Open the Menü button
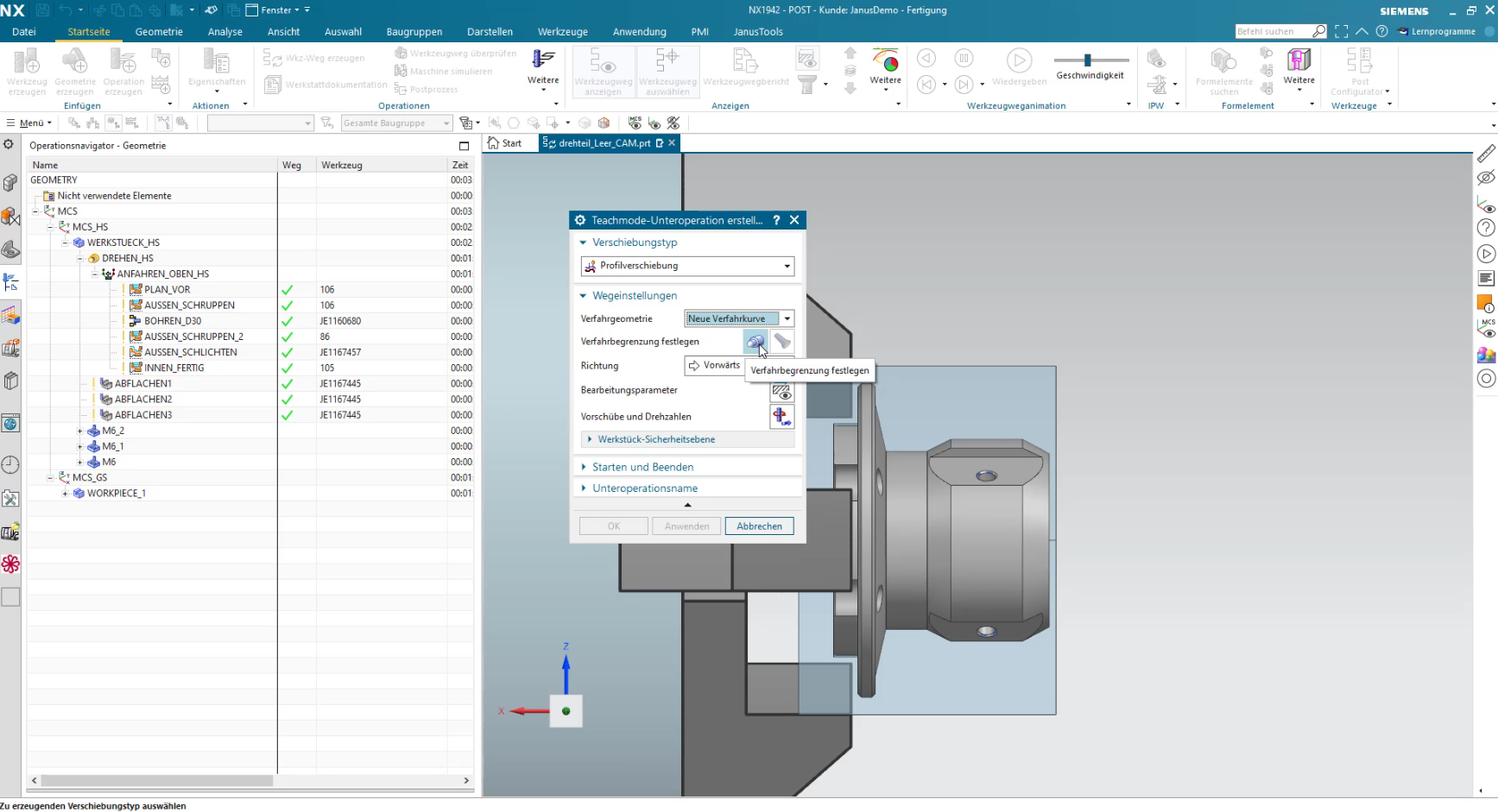The image size is (1498, 812). [29, 123]
